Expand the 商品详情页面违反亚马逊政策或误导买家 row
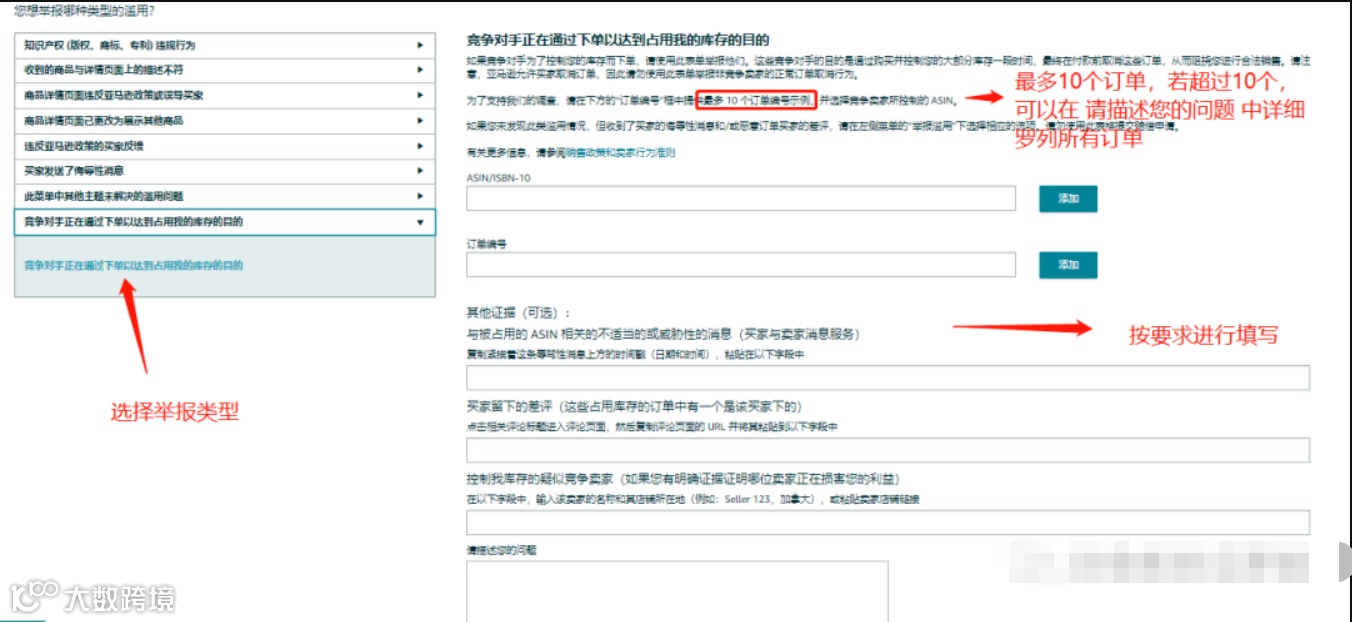The image size is (1352, 622). [225, 95]
